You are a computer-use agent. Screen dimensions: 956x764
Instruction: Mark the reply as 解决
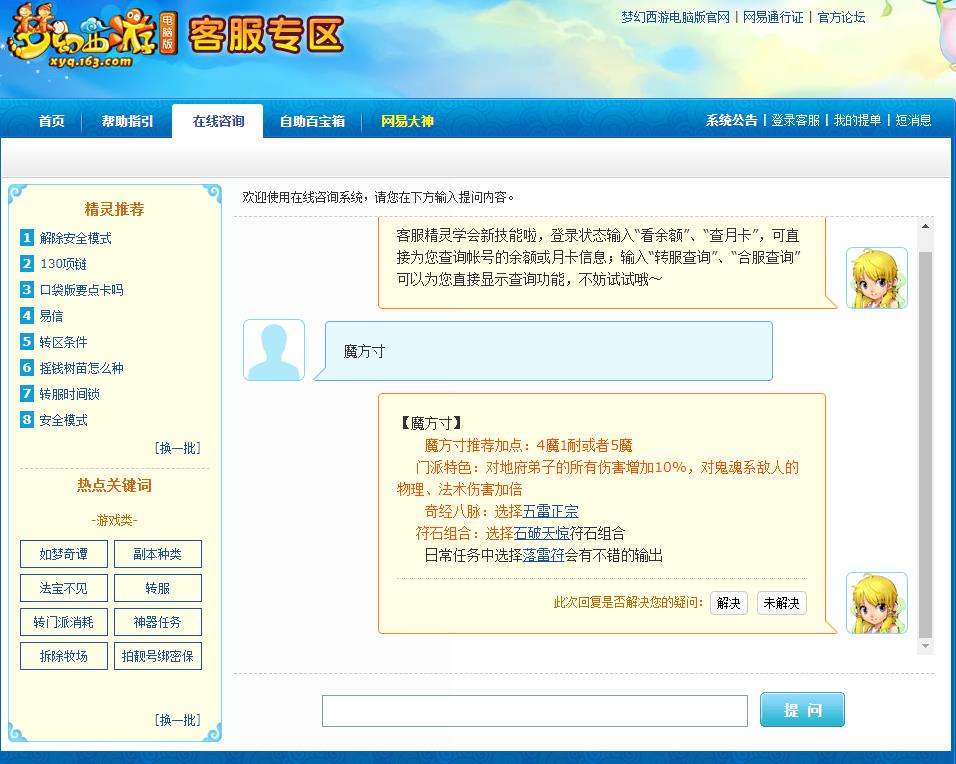[728, 604]
